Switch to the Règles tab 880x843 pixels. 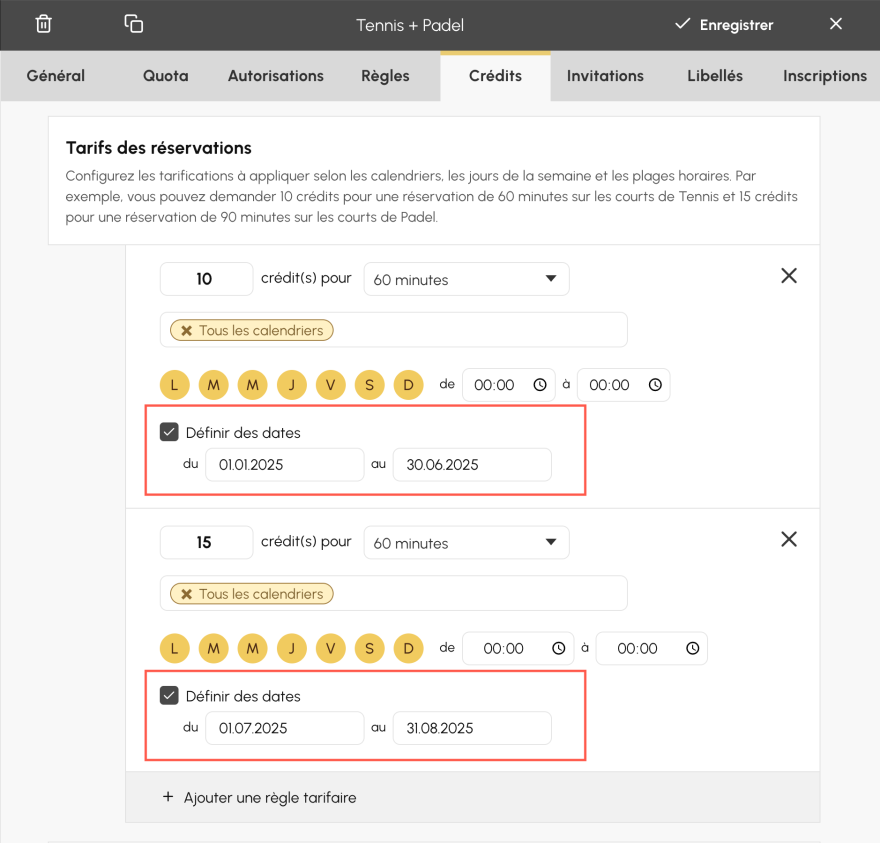(385, 76)
